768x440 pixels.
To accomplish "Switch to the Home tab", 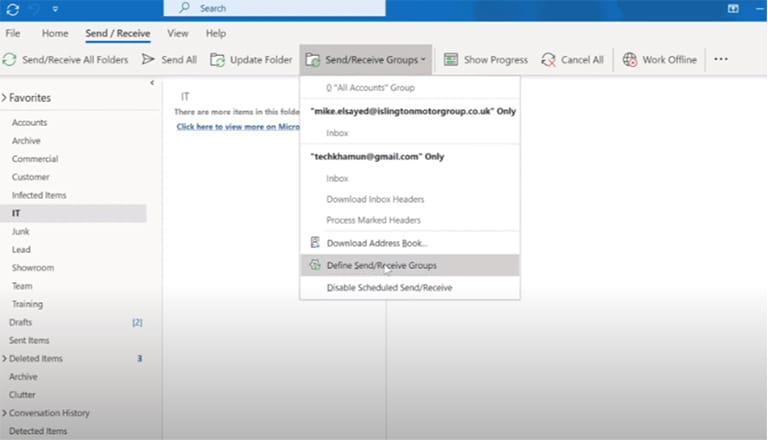I will (55, 33).
